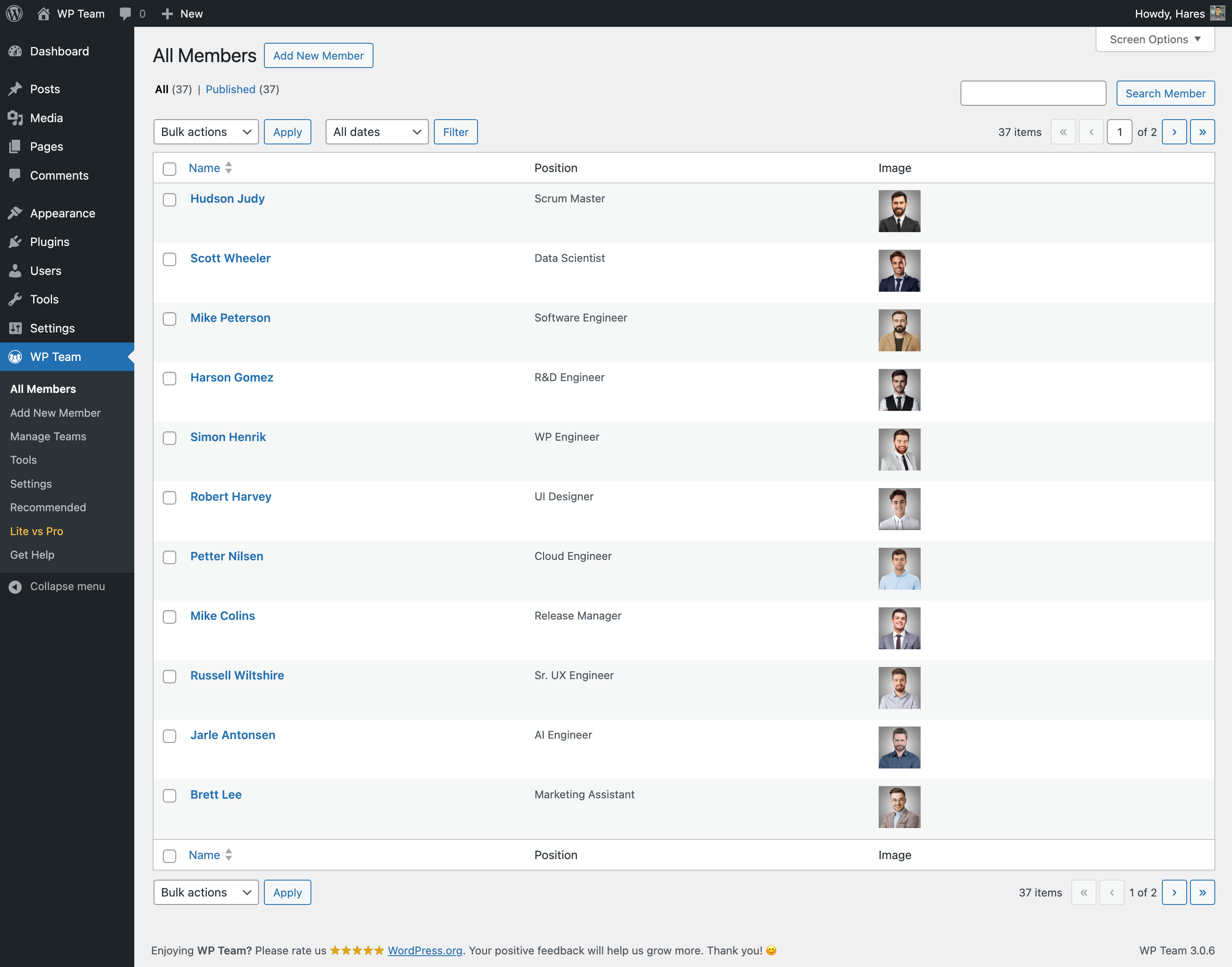Expand the Screen Options panel
Viewport: 1232px width, 967px height.
(x=1154, y=39)
